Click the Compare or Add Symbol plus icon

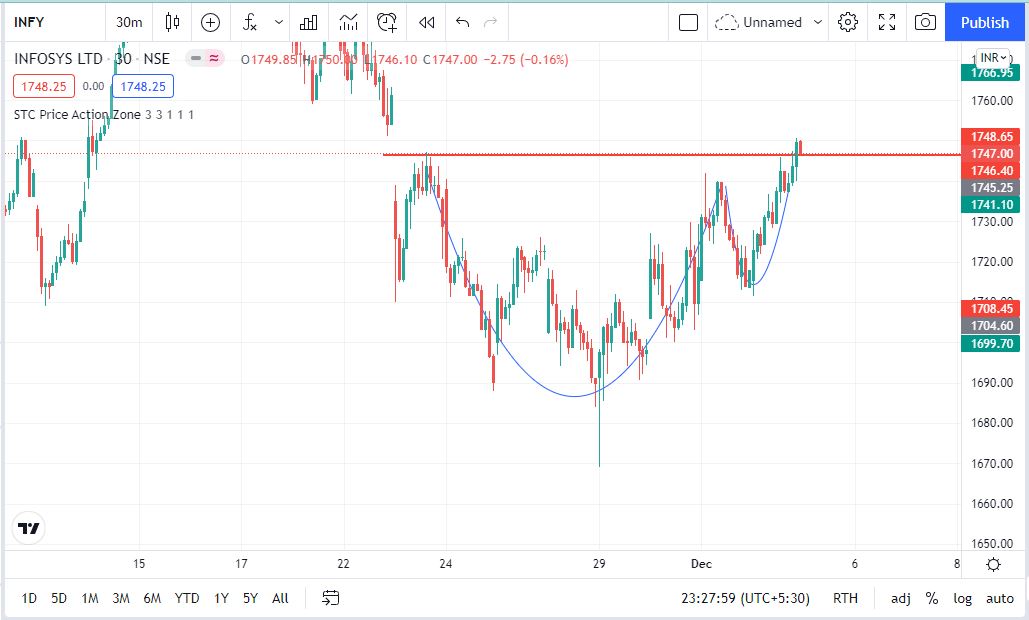pos(210,22)
